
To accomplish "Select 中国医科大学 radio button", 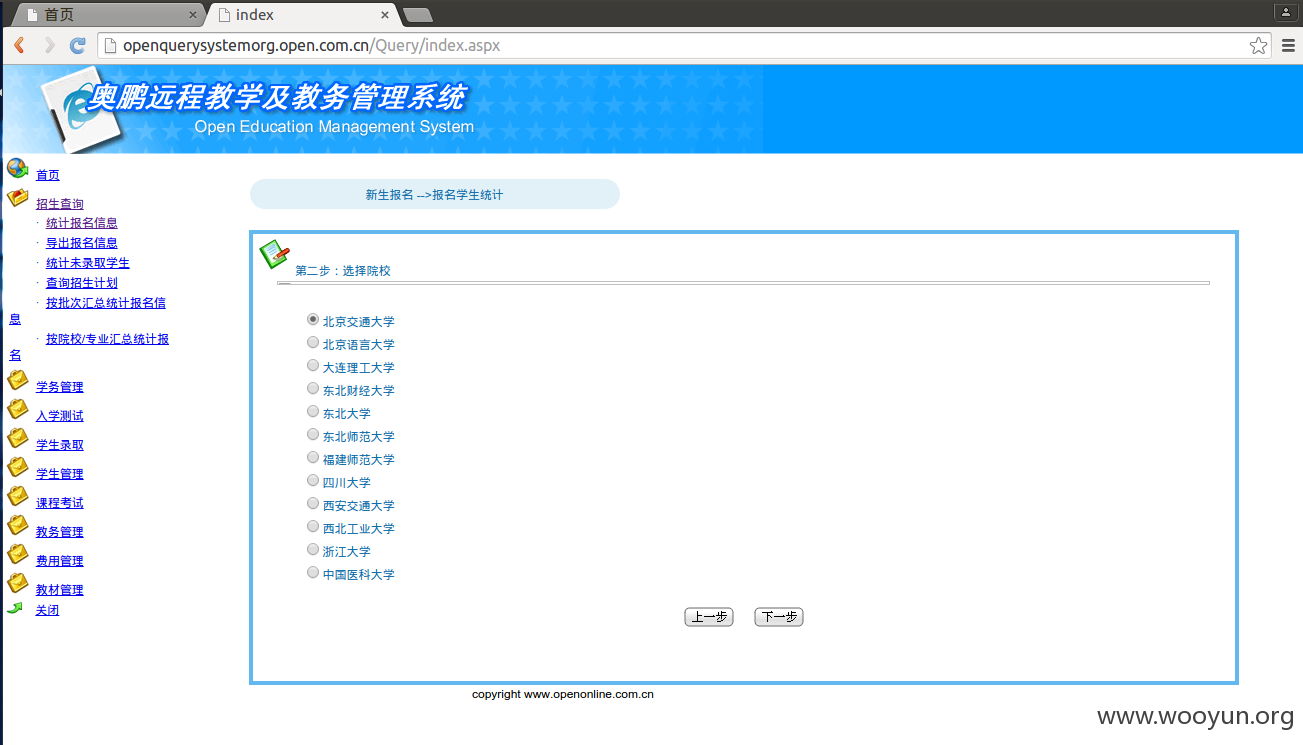I will (313, 573).
